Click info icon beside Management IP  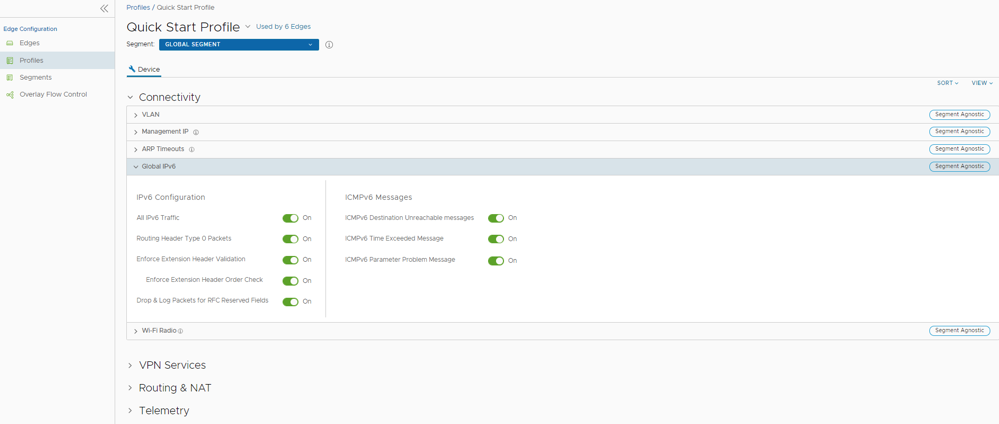pos(196,132)
